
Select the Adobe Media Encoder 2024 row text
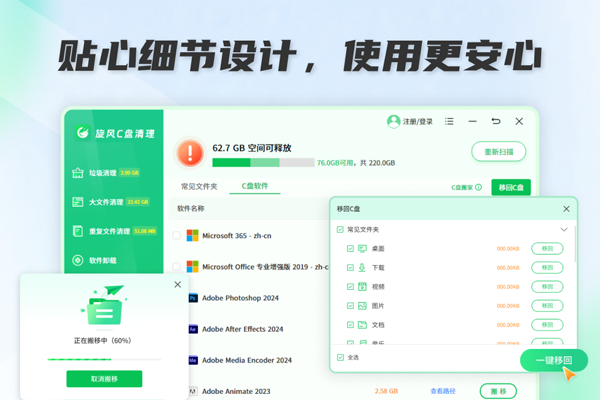point(247,360)
